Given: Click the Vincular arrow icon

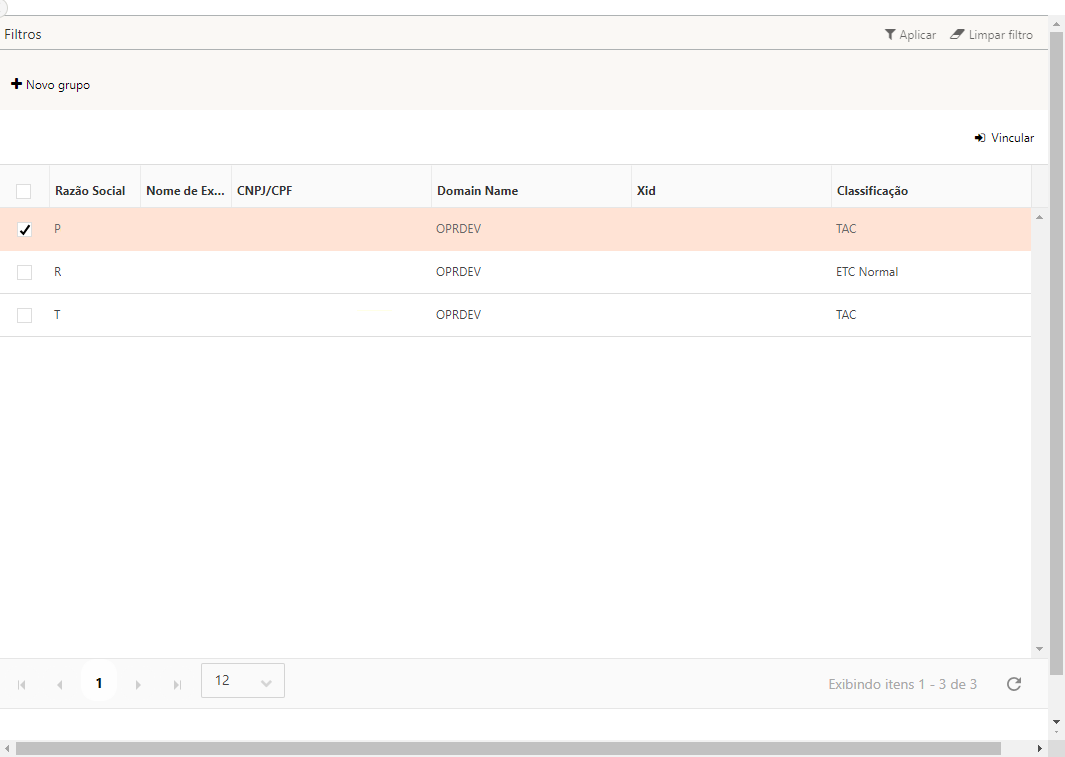Looking at the screenshot, I should click(x=980, y=138).
